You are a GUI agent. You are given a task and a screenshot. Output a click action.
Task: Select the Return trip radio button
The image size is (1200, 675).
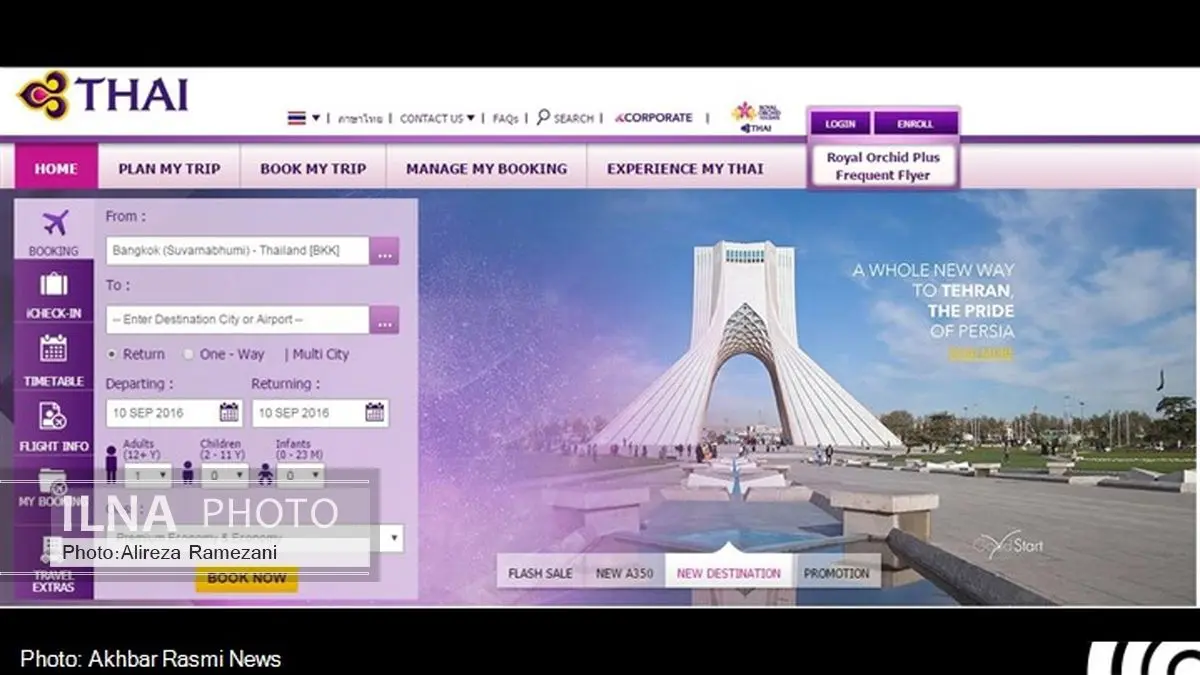tap(112, 354)
